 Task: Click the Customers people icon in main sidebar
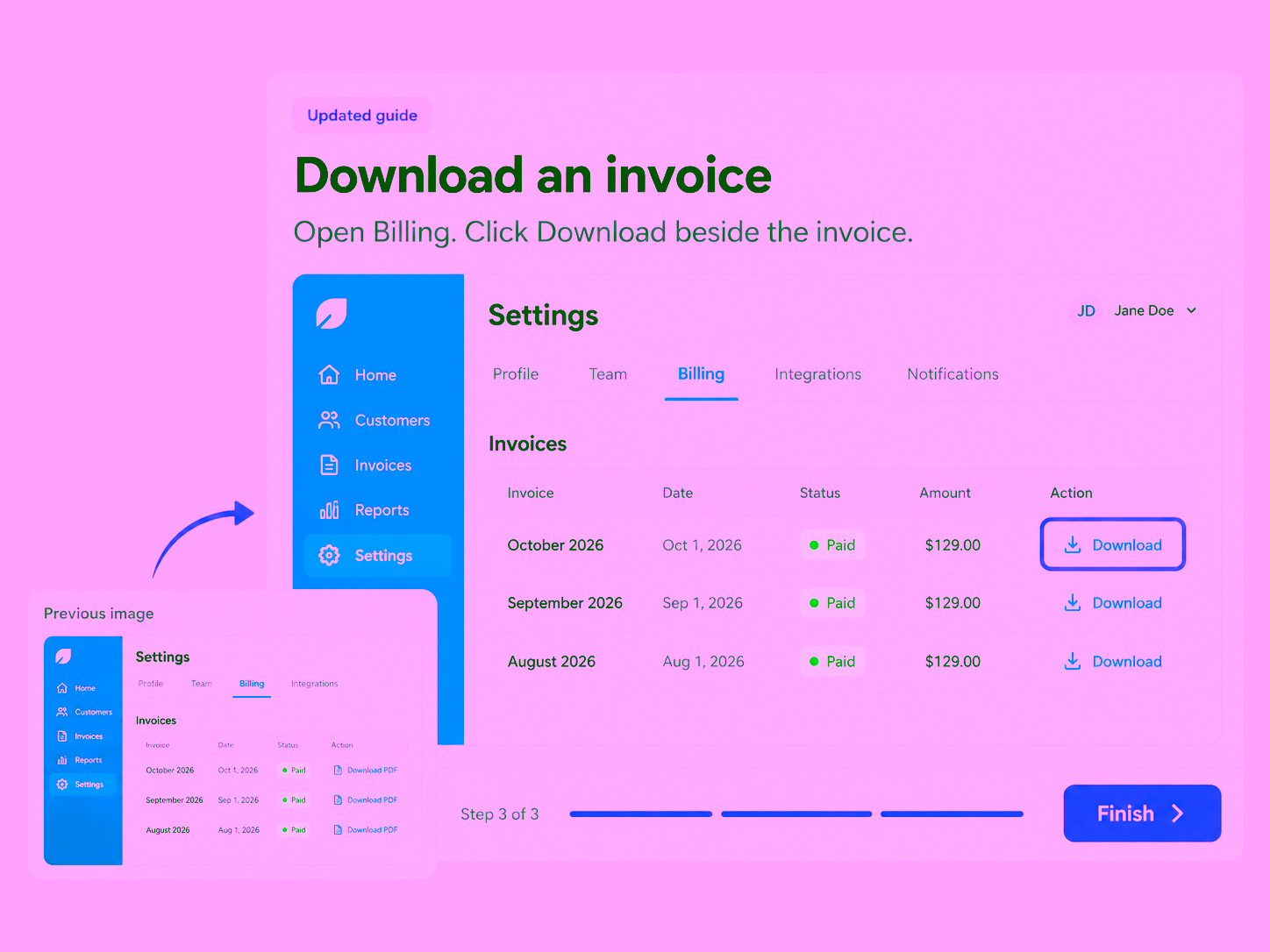329,420
